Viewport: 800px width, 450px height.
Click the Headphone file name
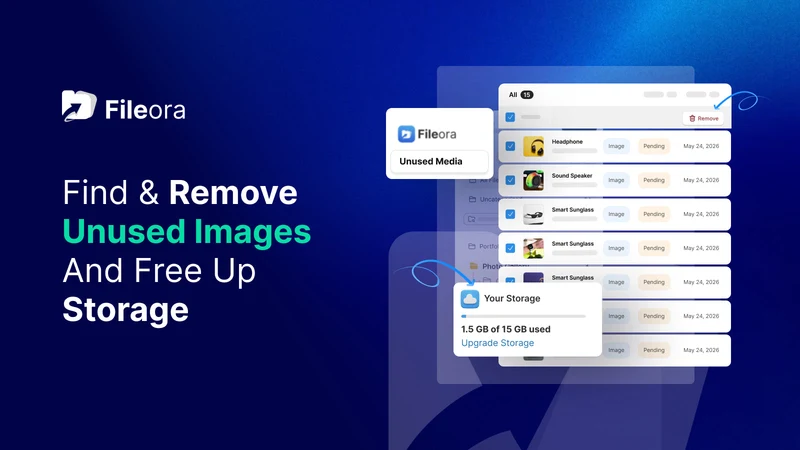(567, 142)
